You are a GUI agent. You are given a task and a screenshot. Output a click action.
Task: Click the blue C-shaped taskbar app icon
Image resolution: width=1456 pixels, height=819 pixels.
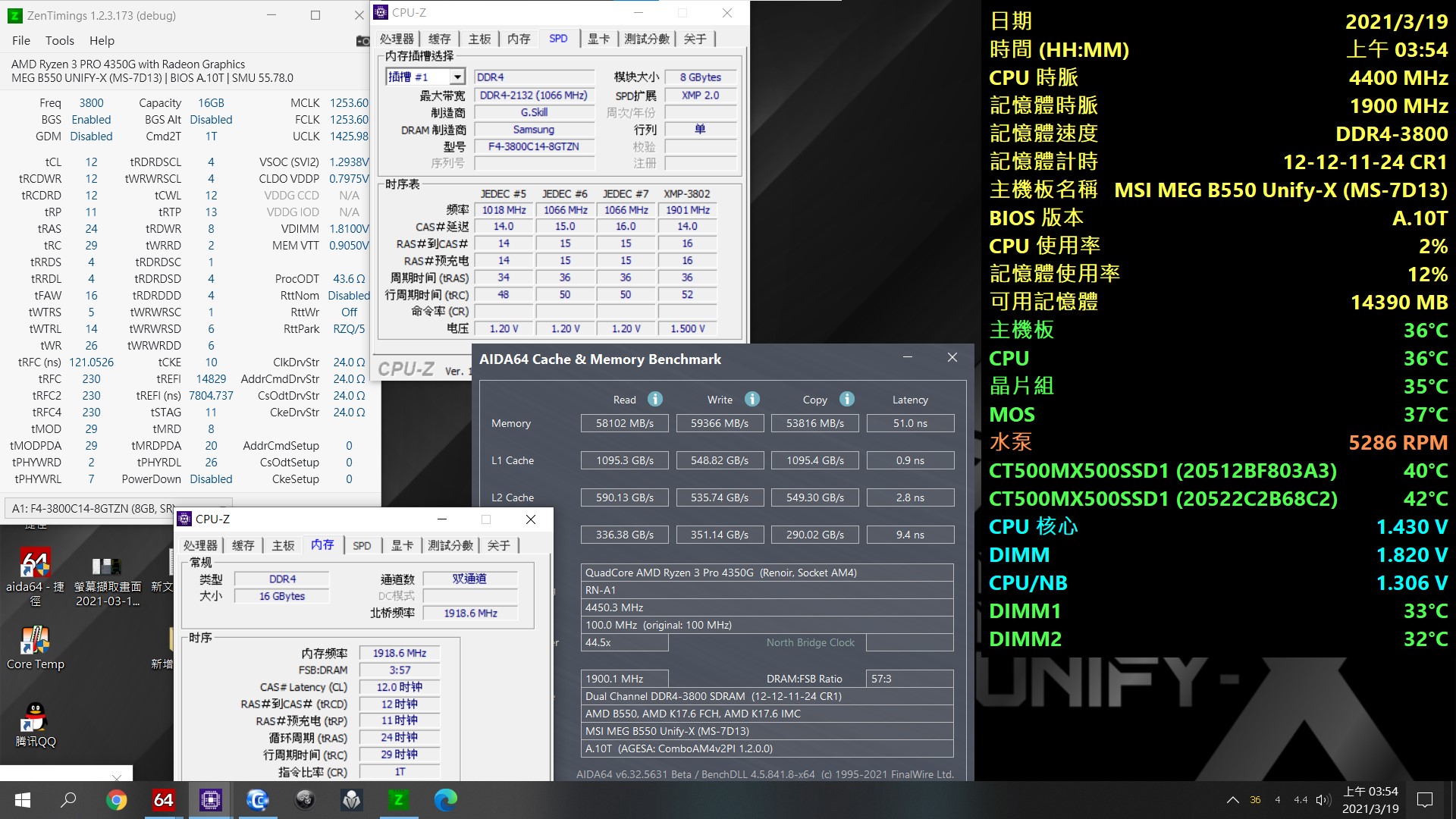click(258, 800)
